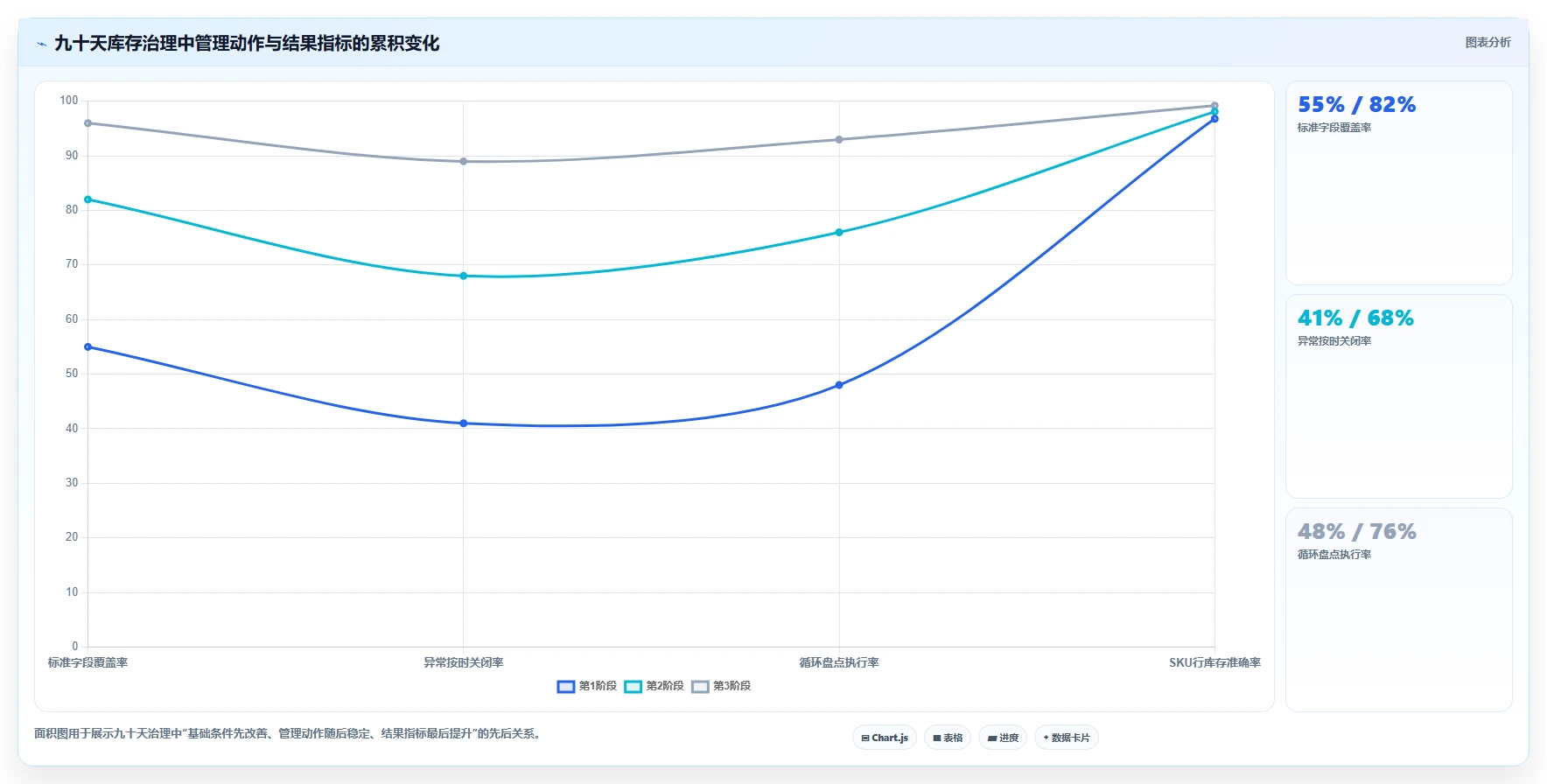Image resolution: width=1547 pixels, height=784 pixels.
Task: Click the 第2阶段 point at 循环盘点执行率 (76)
Action: [839, 233]
